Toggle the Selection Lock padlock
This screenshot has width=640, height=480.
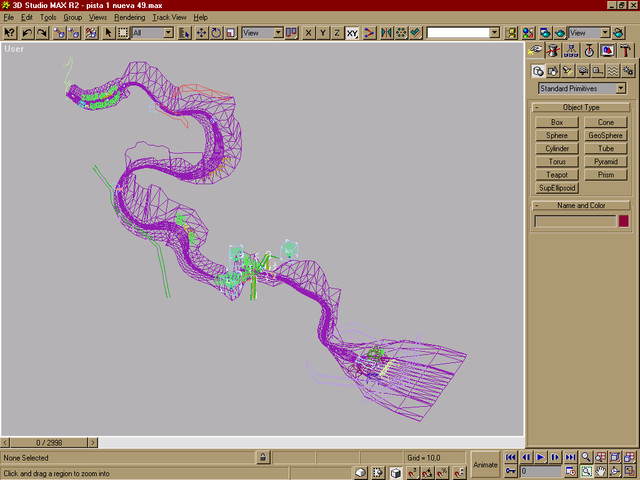click(263, 457)
